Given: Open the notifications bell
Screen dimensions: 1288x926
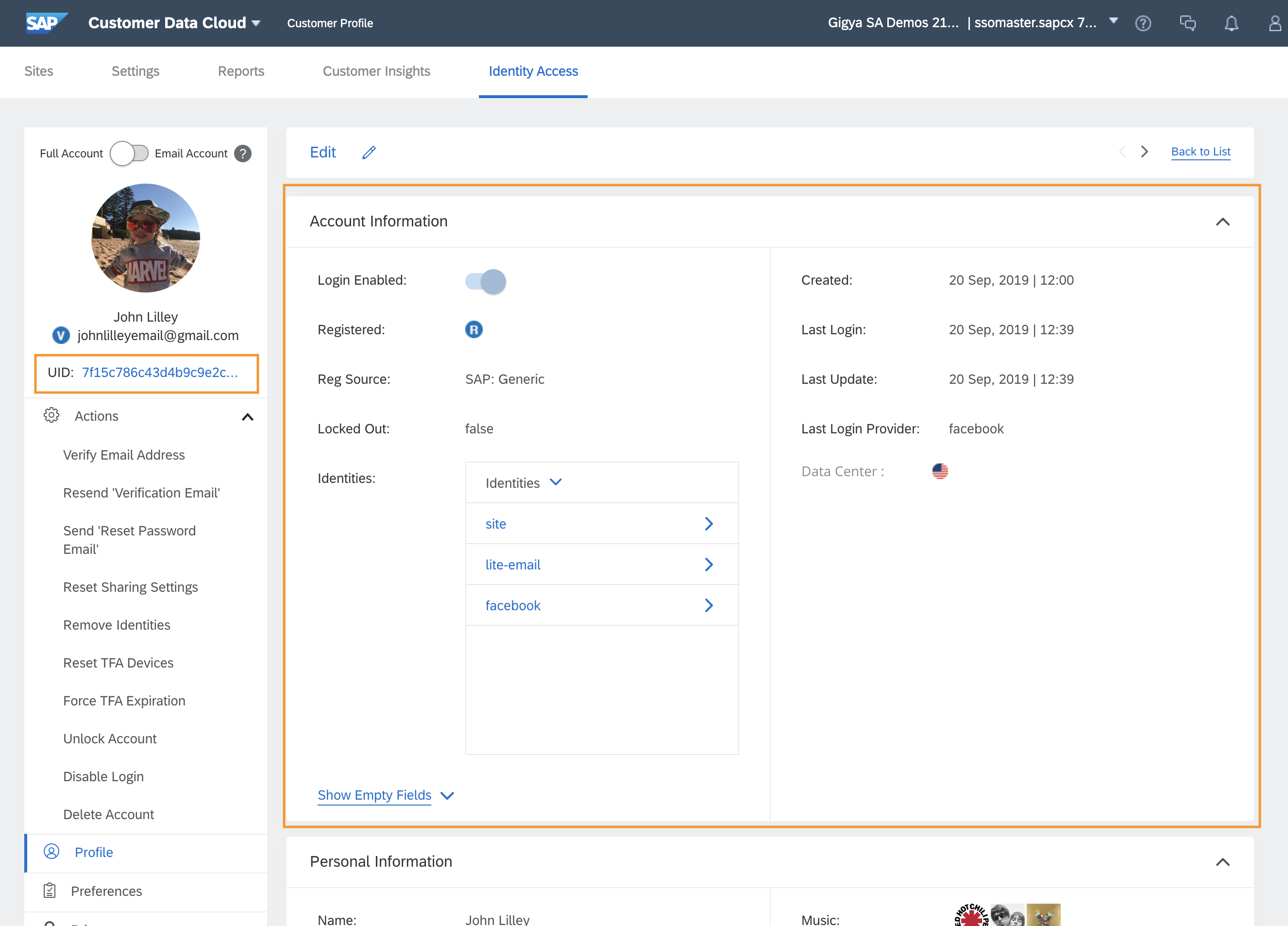Looking at the screenshot, I should point(1231,23).
